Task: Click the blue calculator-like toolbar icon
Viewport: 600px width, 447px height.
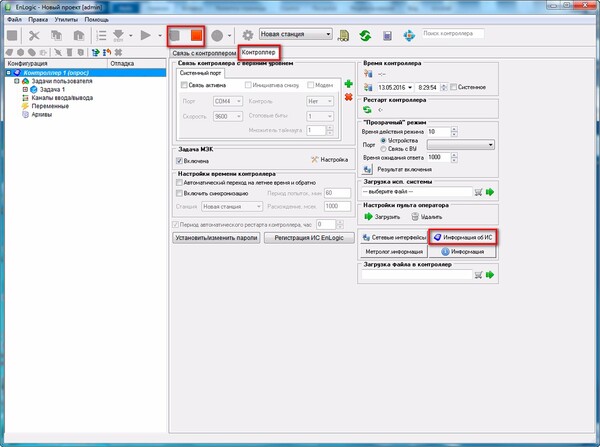Action: tap(387, 36)
